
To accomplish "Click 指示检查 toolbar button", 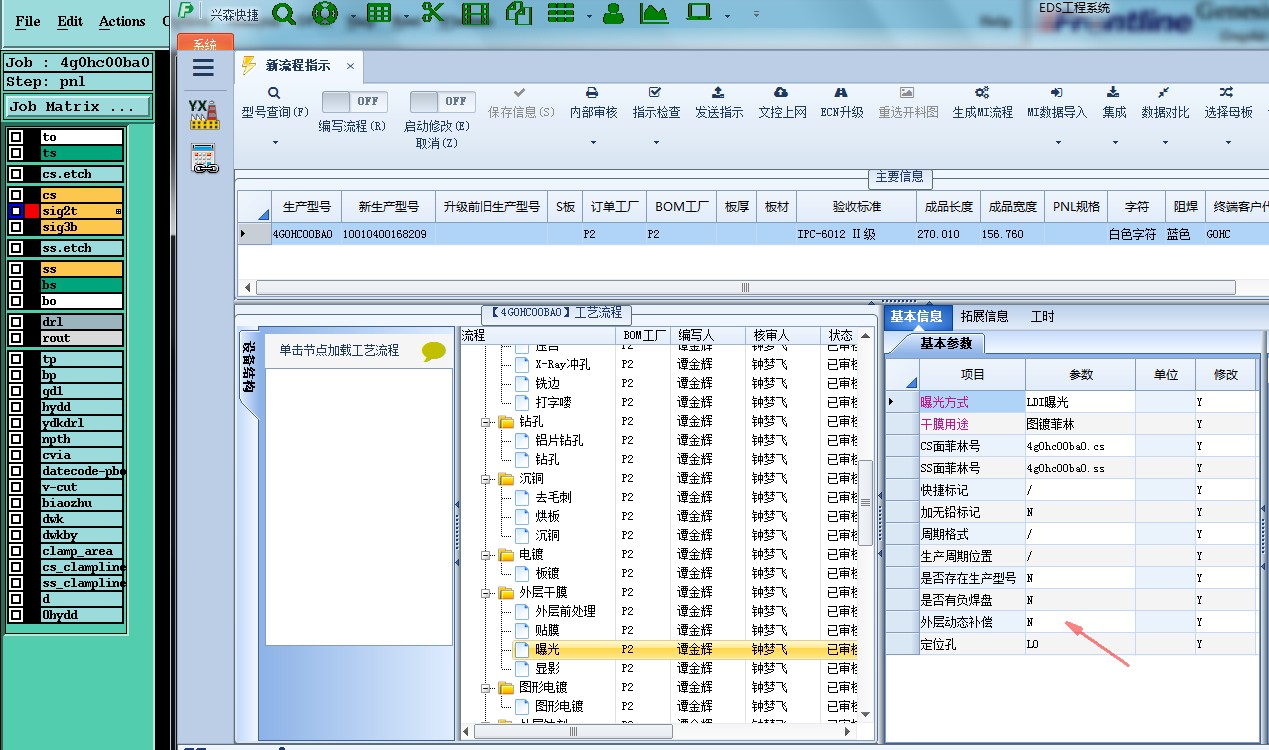I will pyautogui.click(x=656, y=102).
